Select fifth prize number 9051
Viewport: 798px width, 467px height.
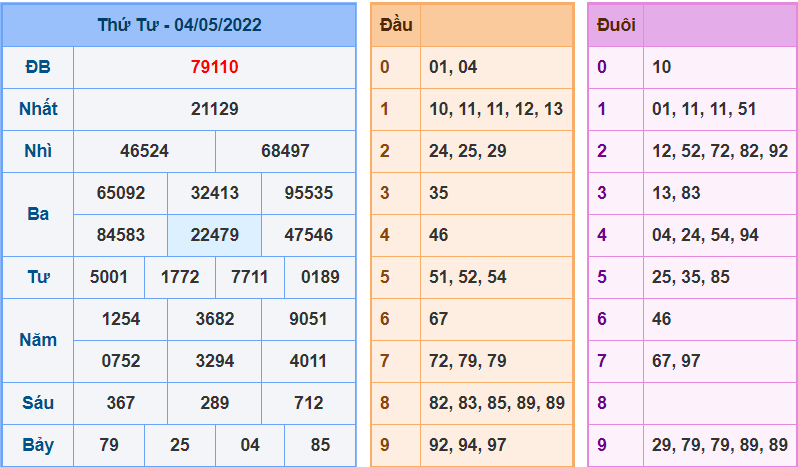308,319
